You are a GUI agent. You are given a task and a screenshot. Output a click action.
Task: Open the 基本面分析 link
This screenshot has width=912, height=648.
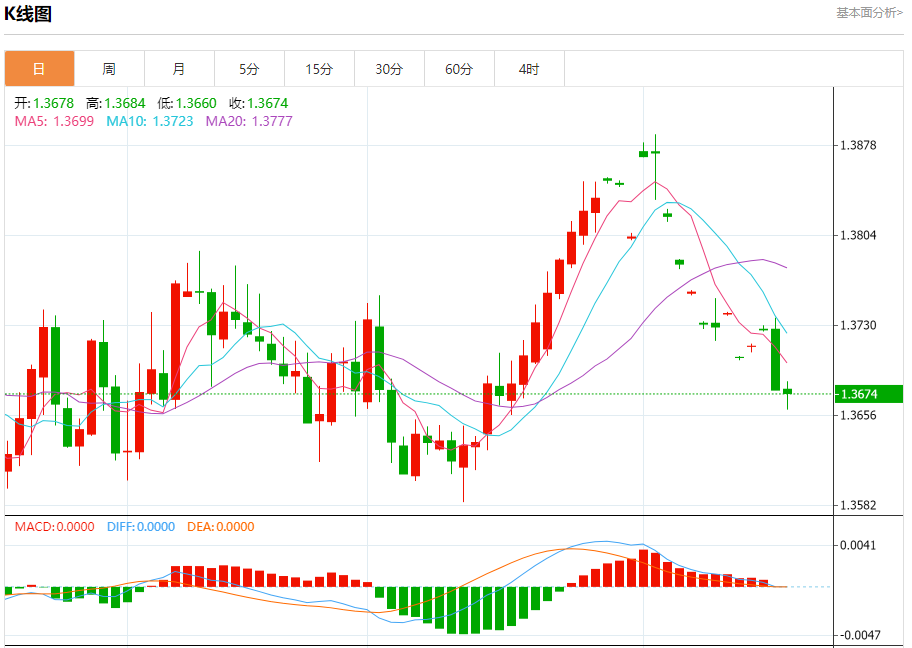[x=869, y=13]
